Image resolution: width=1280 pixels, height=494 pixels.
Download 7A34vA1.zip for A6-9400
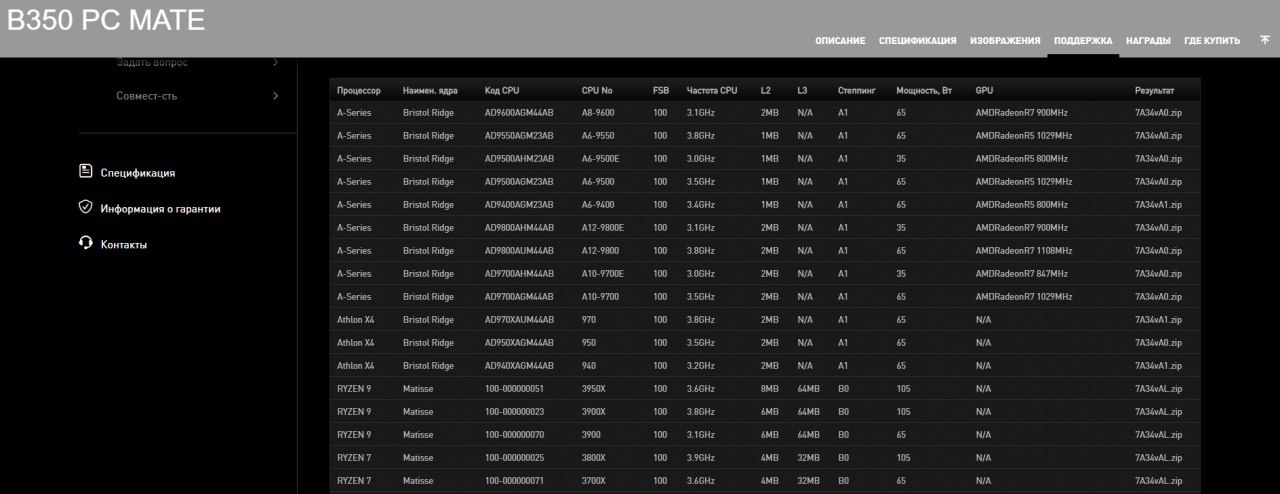pos(1158,205)
